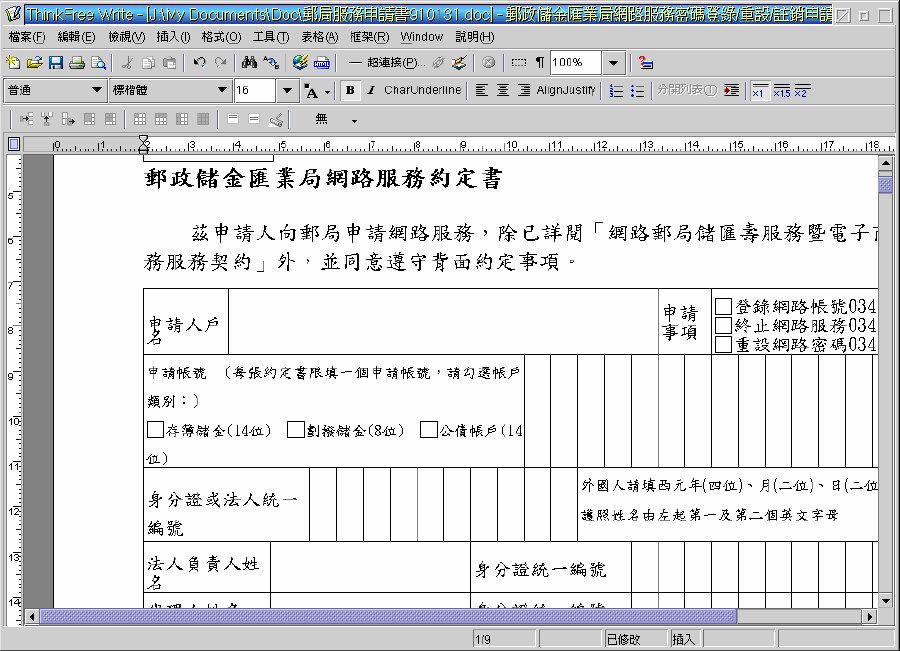
Task: Open the help question mark icon
Action: coord(646,62)
